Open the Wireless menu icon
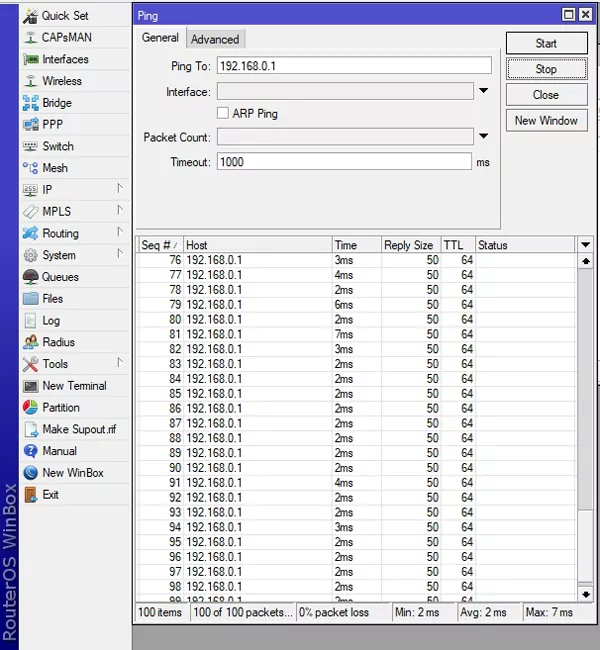The height and width of the screenshot is (650, 600). (x=30, y=81)
